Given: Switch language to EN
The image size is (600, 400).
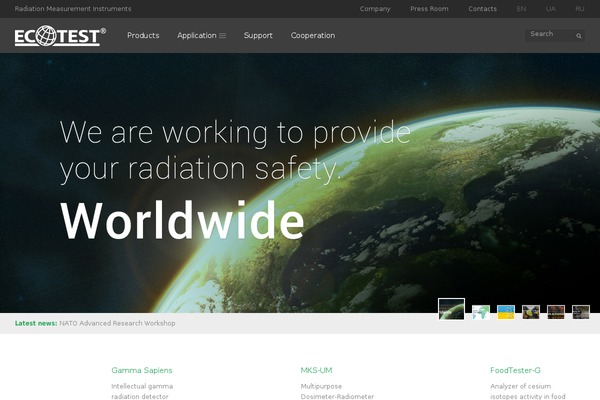Looking at the screenshot, I should tap(521, 9).
